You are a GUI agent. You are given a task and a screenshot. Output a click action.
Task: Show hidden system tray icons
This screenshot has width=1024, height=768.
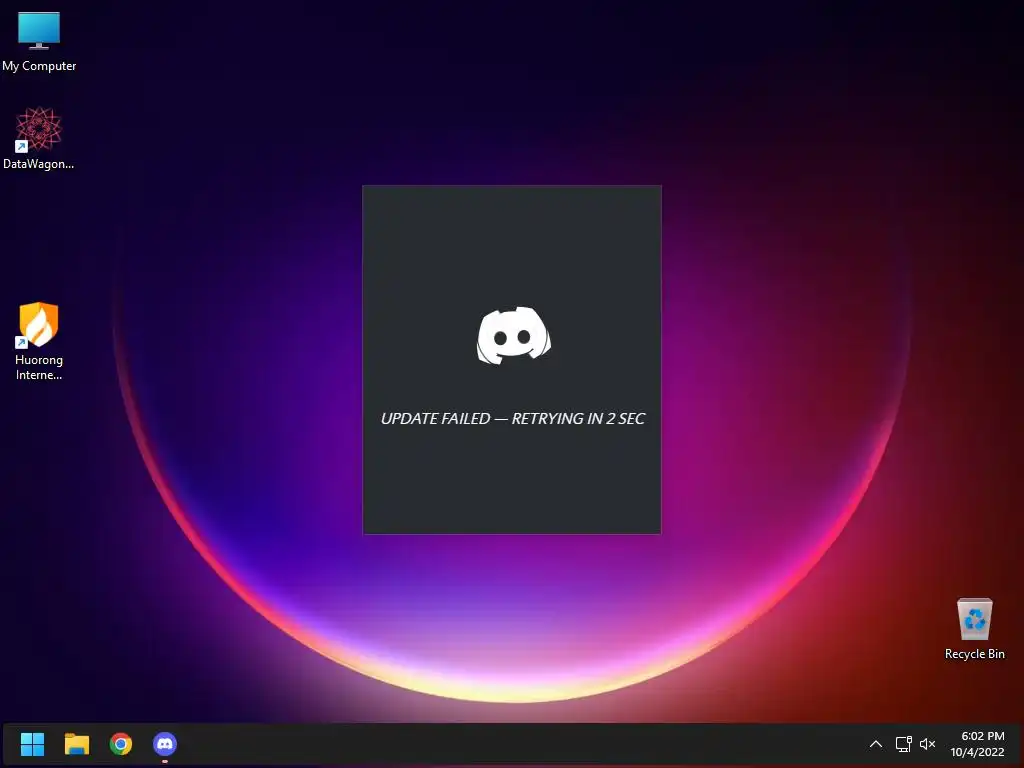click(x=876, y=744)
